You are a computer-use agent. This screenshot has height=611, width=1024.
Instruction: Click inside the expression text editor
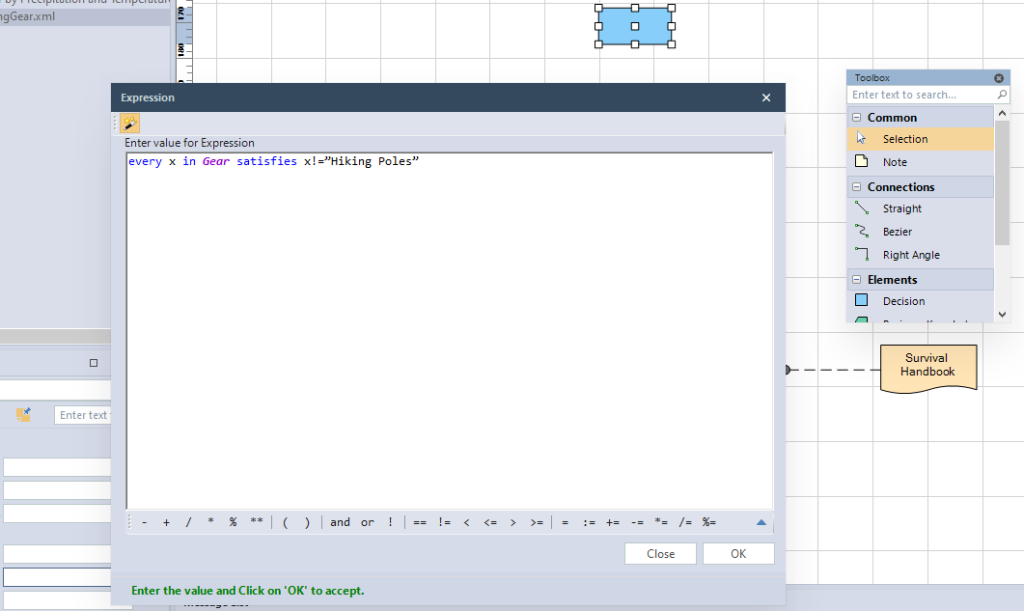(x=449, y=332)
